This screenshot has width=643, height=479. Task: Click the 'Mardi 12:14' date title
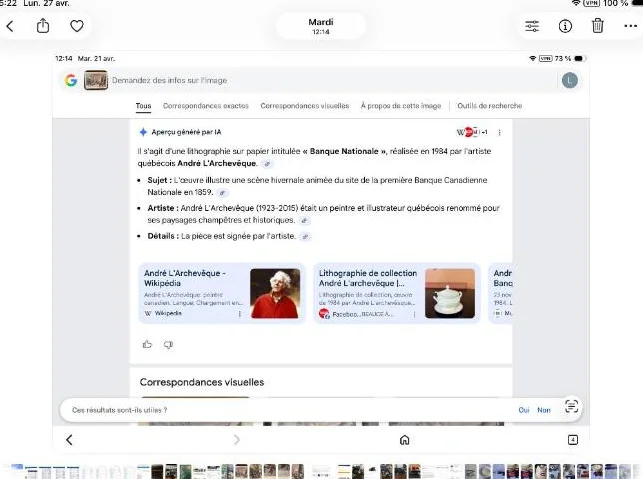(x=321, y=26)
